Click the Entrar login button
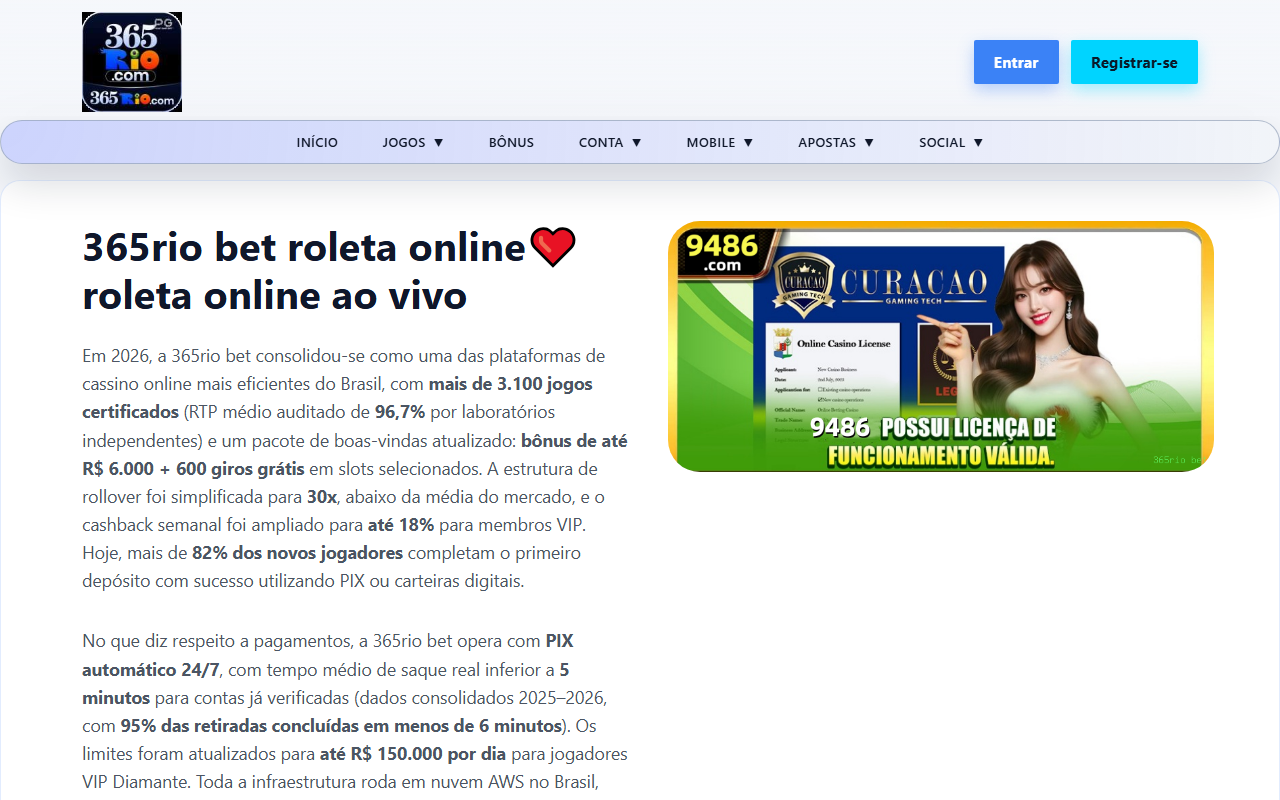The height and width of the screenshot is (800, 1280). click(1016, 62)
